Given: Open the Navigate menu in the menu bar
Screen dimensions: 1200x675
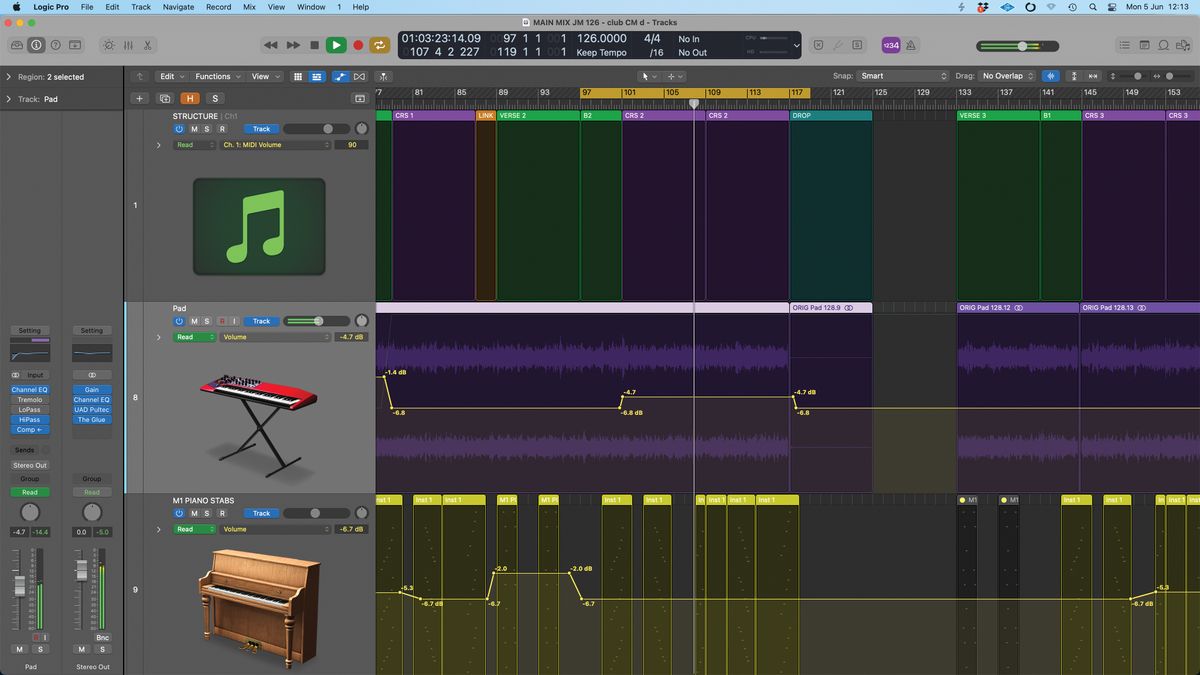Looking at the screenshot, I should 177,7.
